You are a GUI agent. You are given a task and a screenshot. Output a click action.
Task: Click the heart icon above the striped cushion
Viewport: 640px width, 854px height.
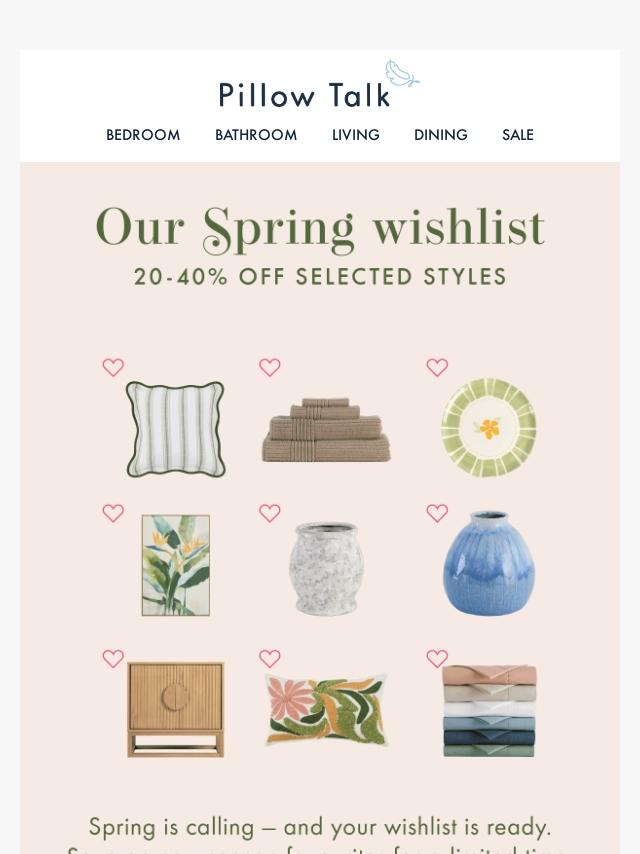[113, 367]
